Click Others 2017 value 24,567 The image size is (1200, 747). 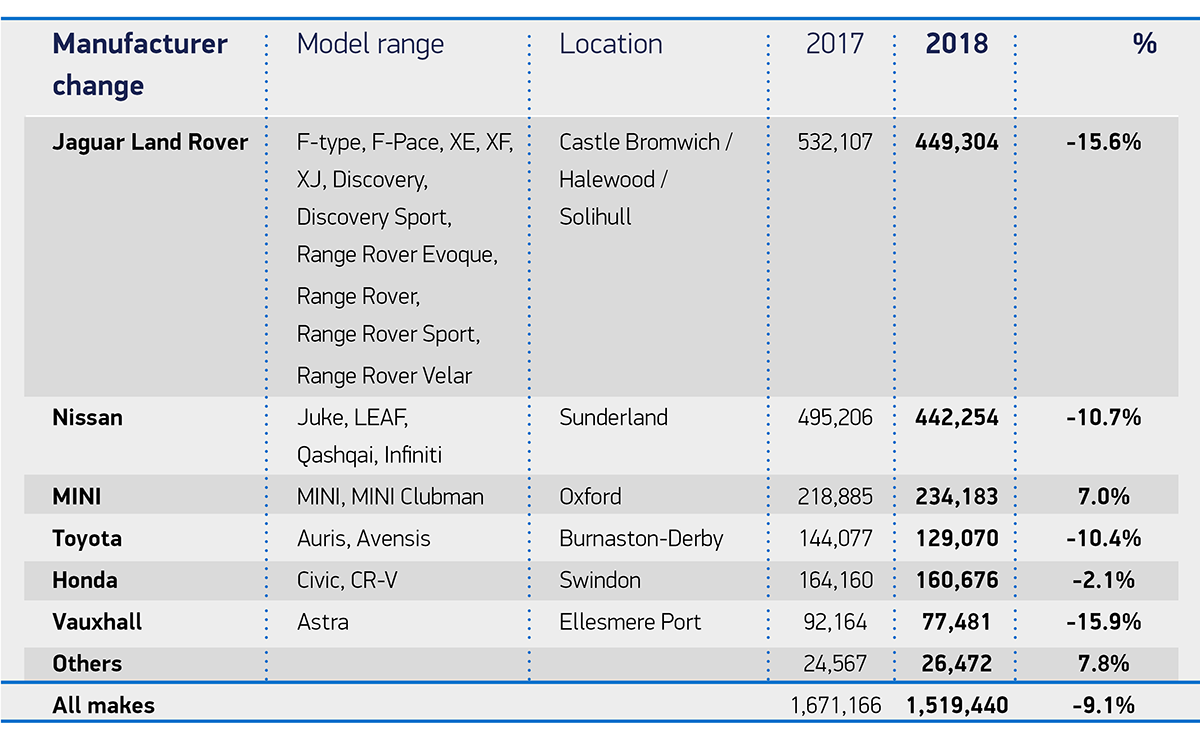(x=835, y=664)
